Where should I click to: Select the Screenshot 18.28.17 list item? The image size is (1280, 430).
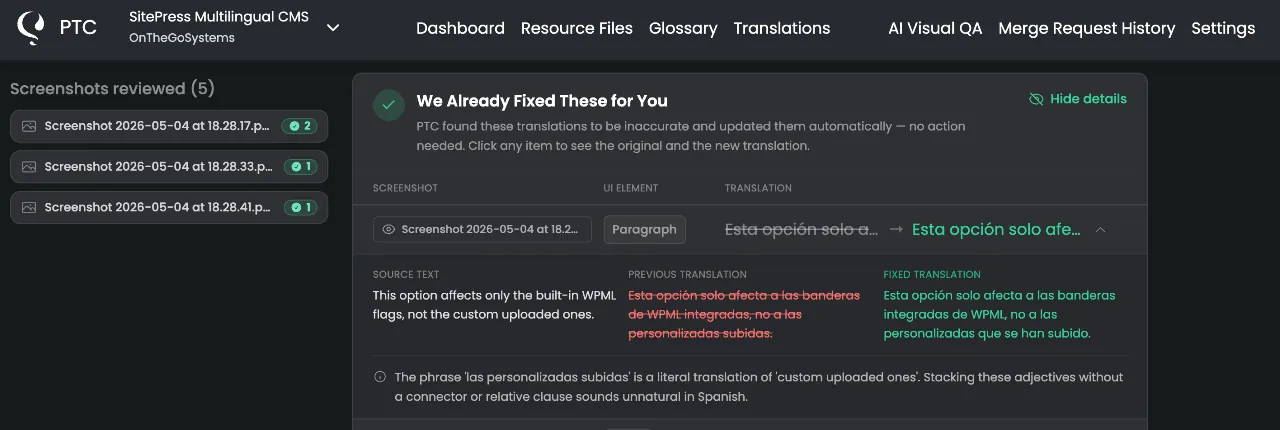[x=169, y=126]
